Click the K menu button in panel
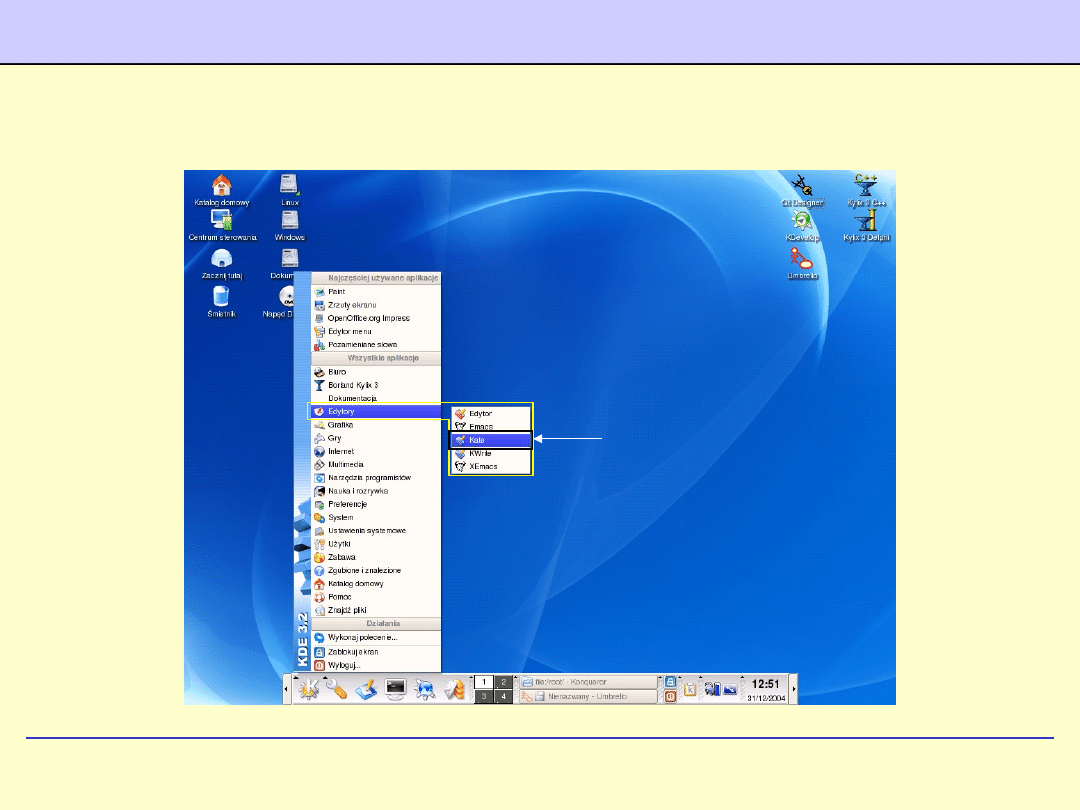 point(308,689)
